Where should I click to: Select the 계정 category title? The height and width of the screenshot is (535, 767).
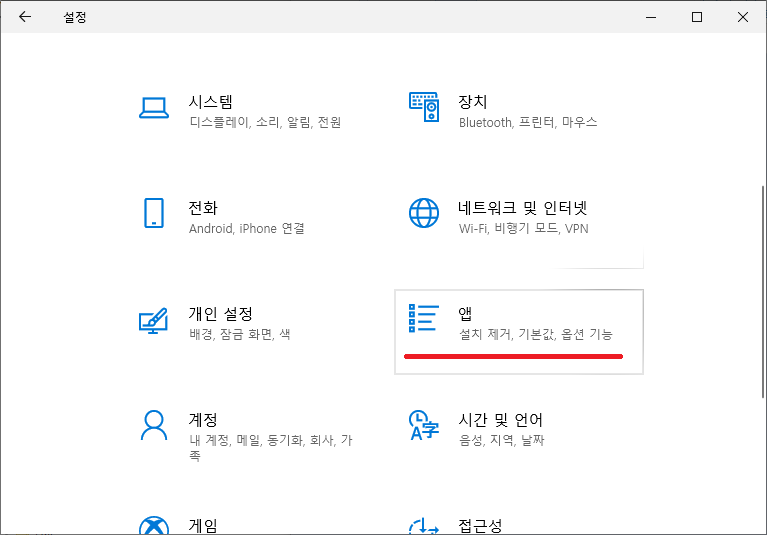203,420
